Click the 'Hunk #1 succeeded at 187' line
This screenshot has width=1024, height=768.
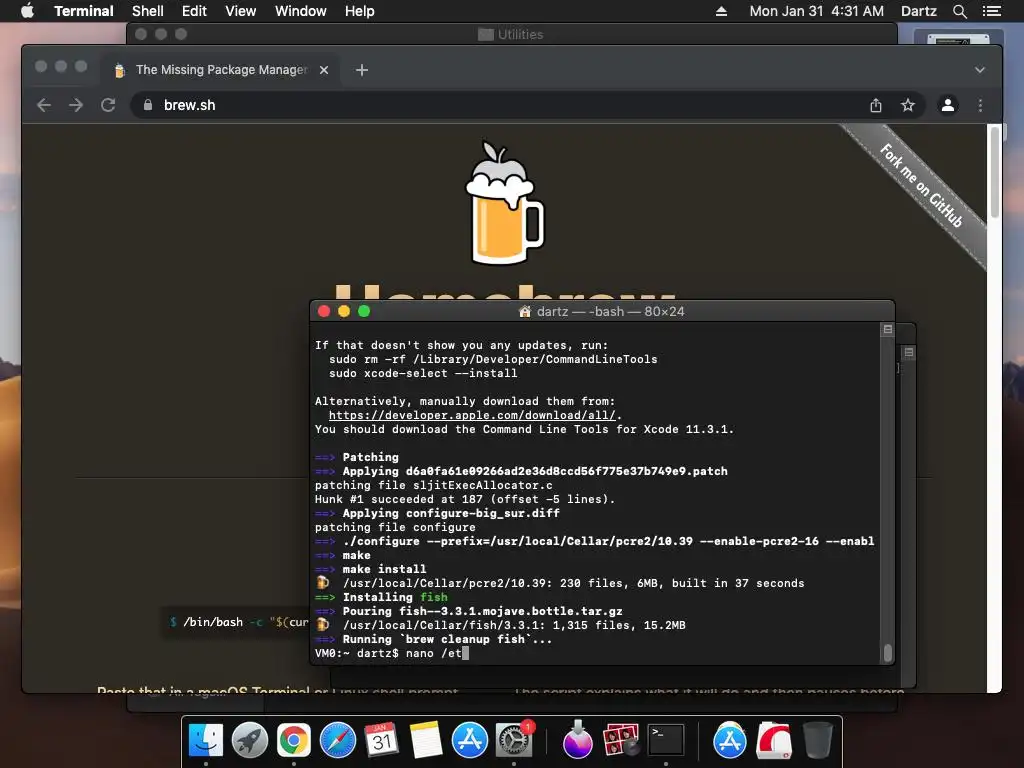click(x=465, y=500)
